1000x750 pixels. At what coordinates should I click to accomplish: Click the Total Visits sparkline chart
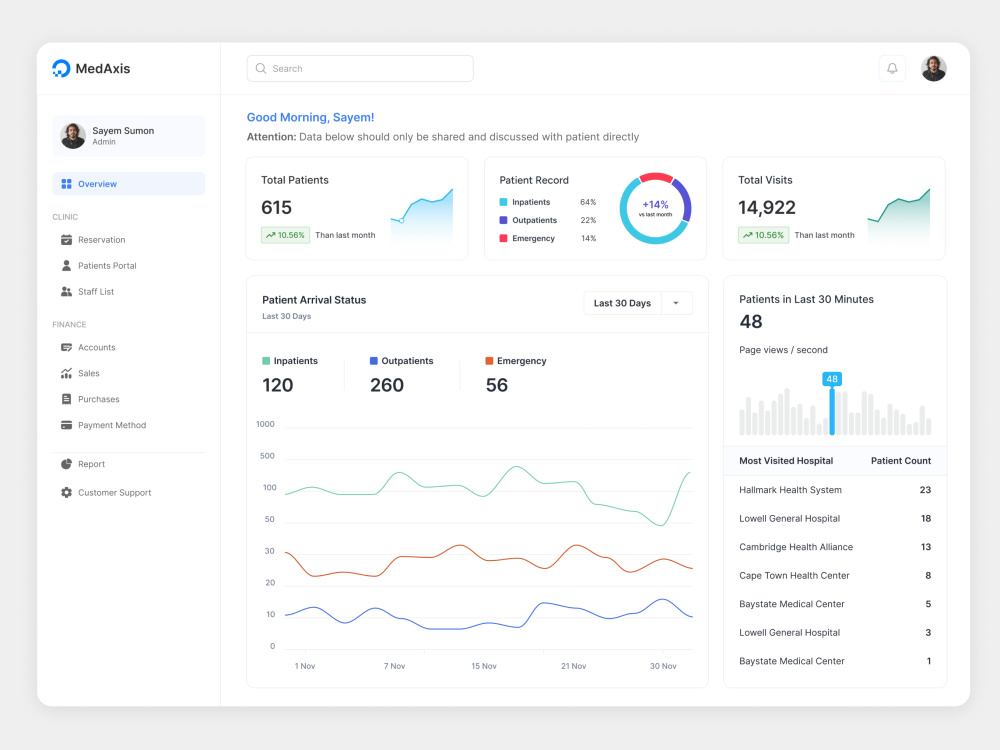tap(899, 215)
